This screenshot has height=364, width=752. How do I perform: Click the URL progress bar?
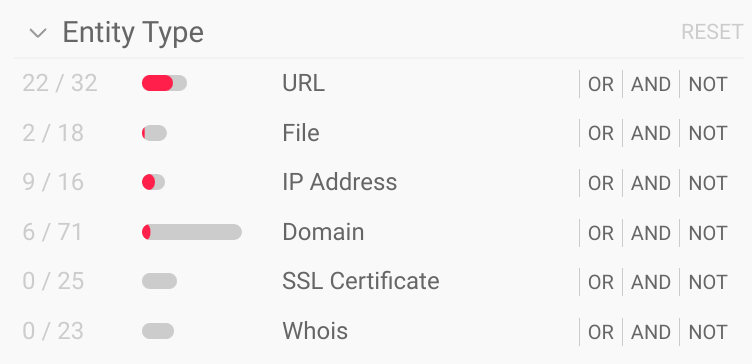pos(164,83)
